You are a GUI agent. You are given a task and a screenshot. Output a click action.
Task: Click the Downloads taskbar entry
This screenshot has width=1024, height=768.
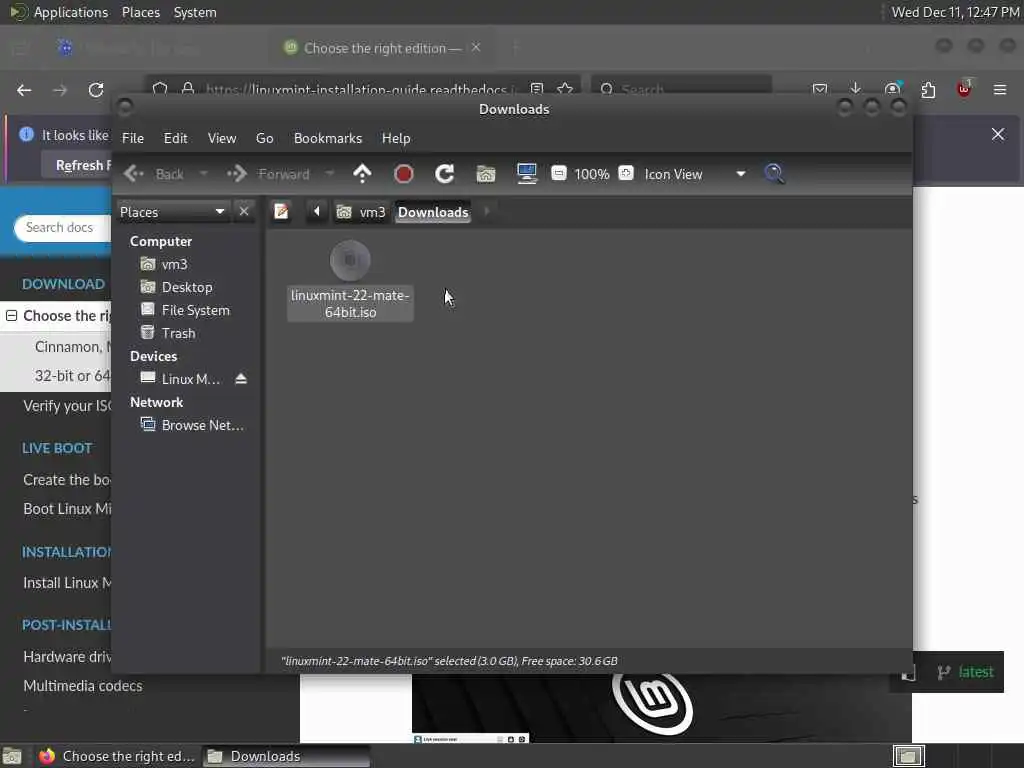click(x=286, y=756)
